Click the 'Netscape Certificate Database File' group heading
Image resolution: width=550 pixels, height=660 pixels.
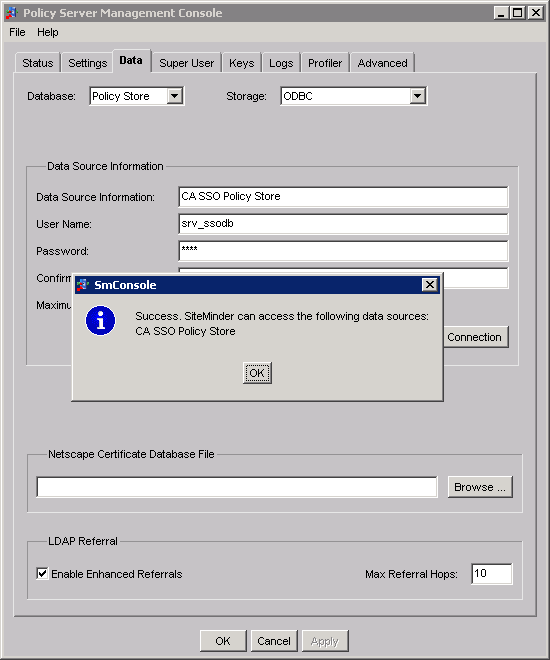(131, 454)
